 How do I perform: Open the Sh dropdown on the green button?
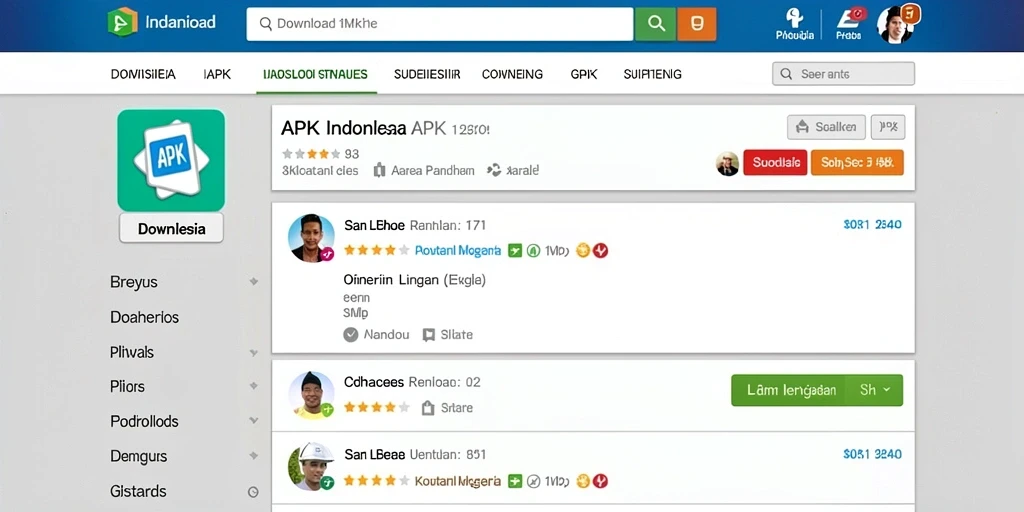click(x=874, y=390)
